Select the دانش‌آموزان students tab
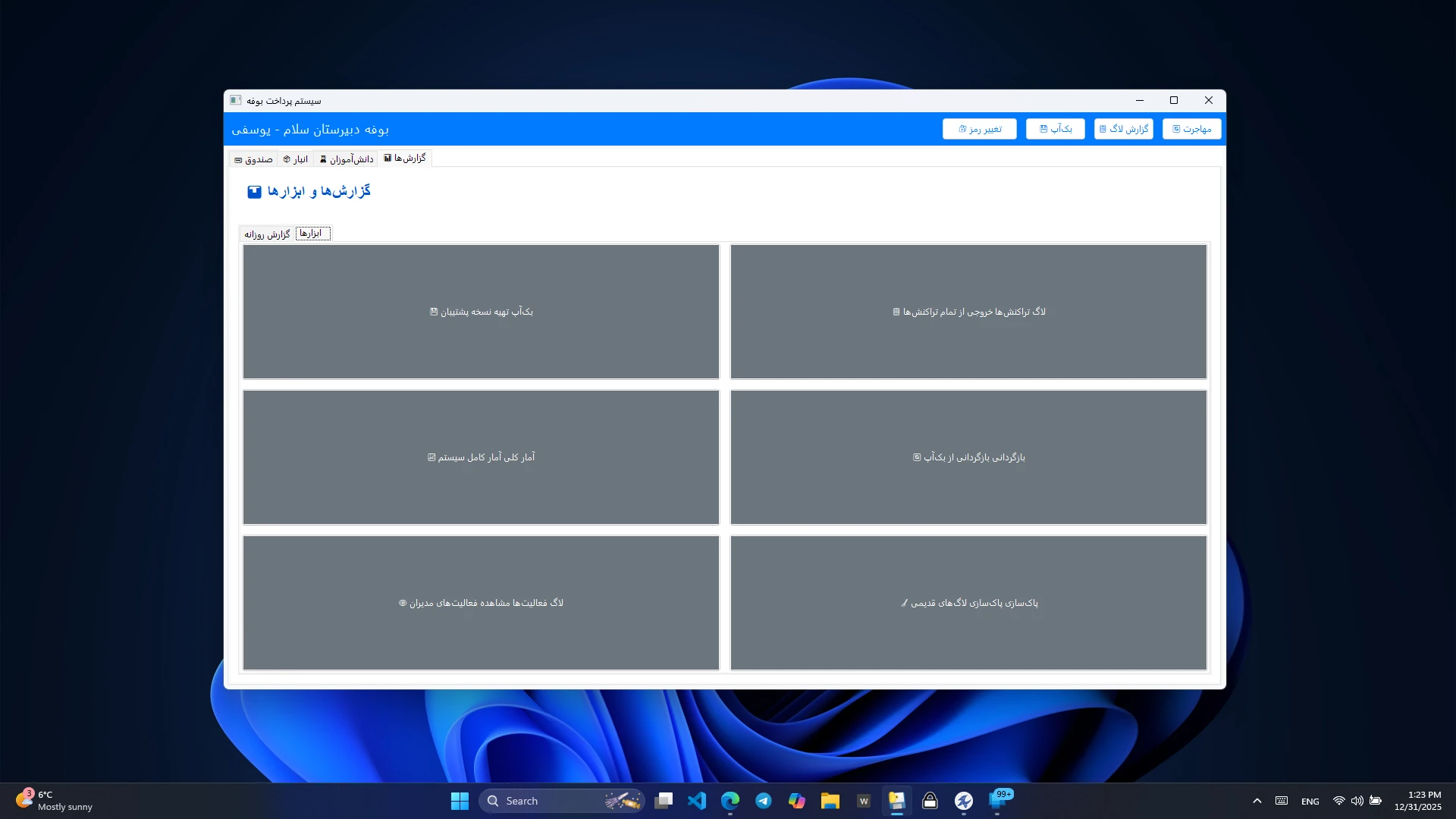This screenshot has height=819, width=1456. click(x=347, y=159)
